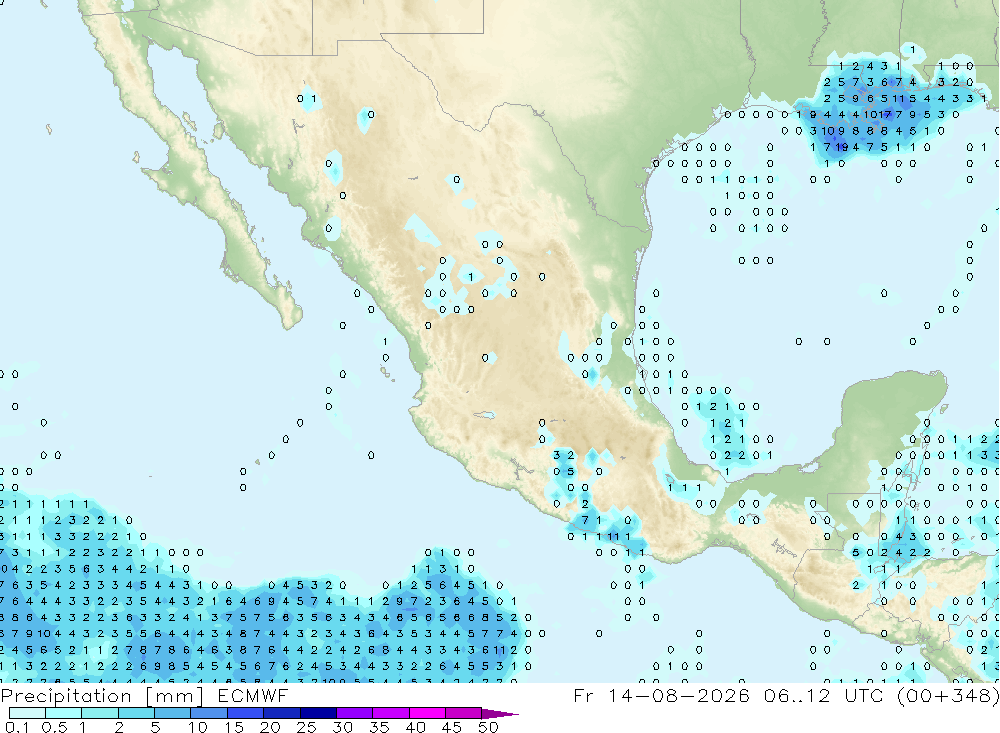Click the legend value '40'
The height and width of the screenshot is (733, 1000).
point(416,727)
